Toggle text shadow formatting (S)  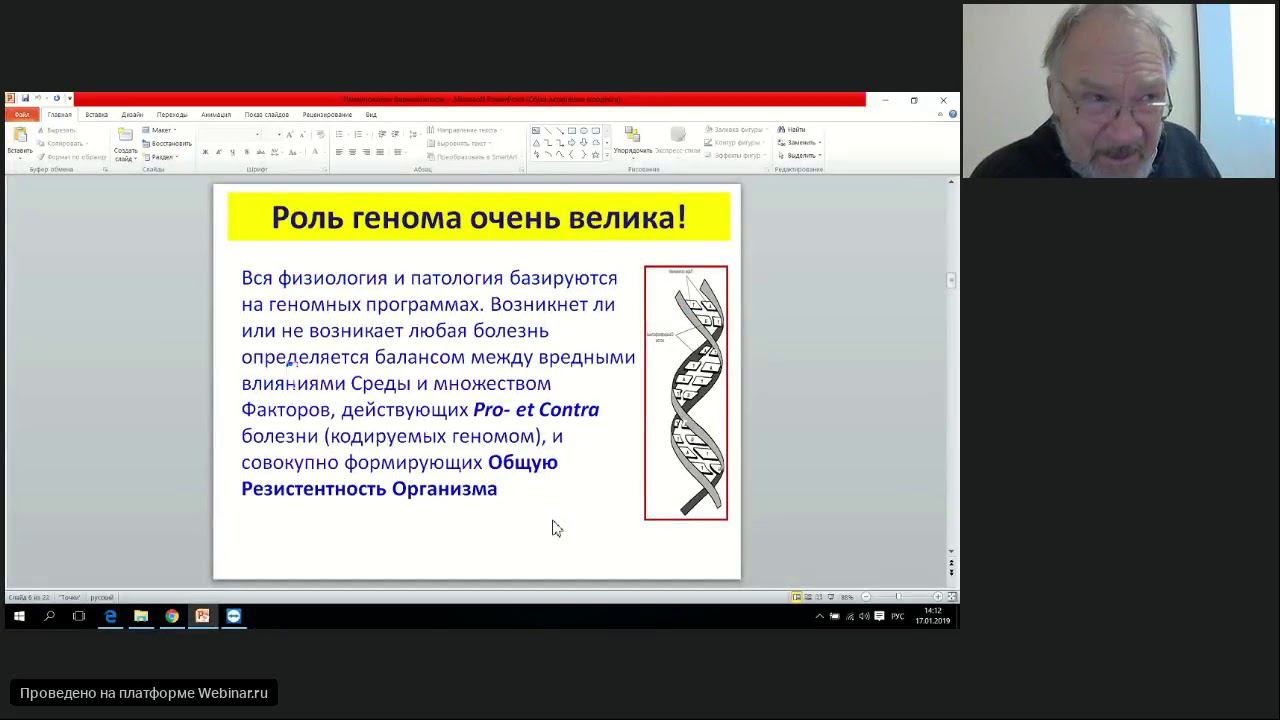click(246, 152)
